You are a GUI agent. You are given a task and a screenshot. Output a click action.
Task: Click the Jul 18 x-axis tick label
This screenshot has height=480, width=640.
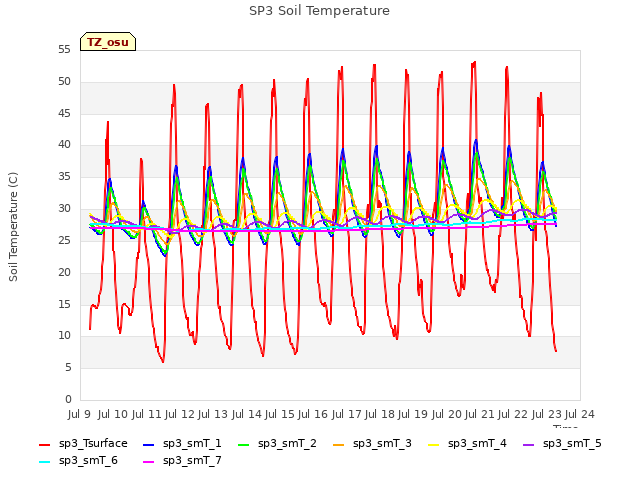[x=380, y=415]
